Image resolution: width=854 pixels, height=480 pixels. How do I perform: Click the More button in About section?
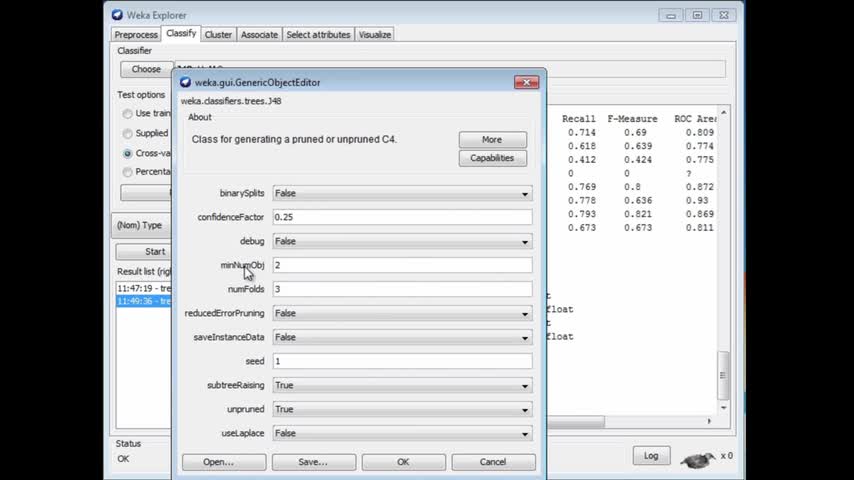[x=492, y=139]
